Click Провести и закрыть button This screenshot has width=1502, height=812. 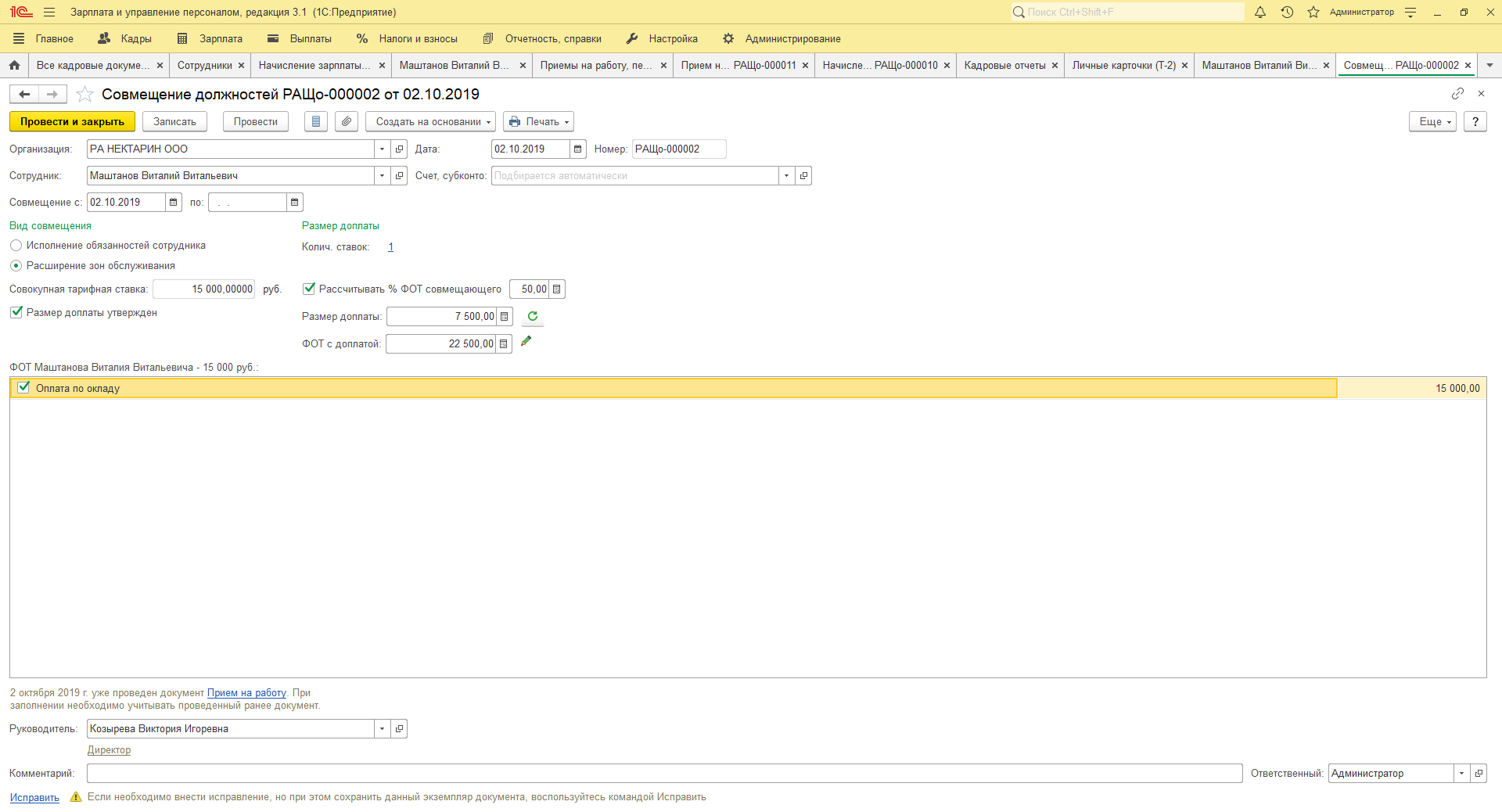click(x=72, y=121)
